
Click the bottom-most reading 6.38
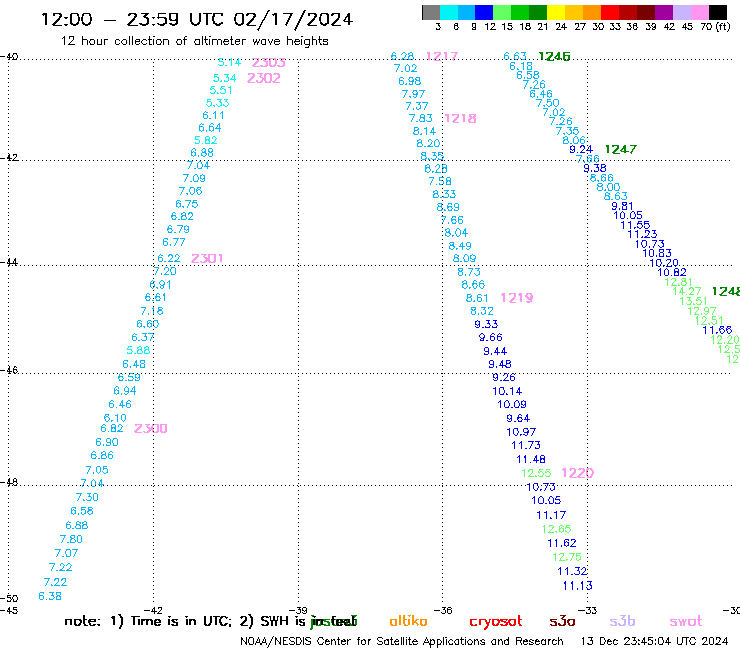coord(50,596)
